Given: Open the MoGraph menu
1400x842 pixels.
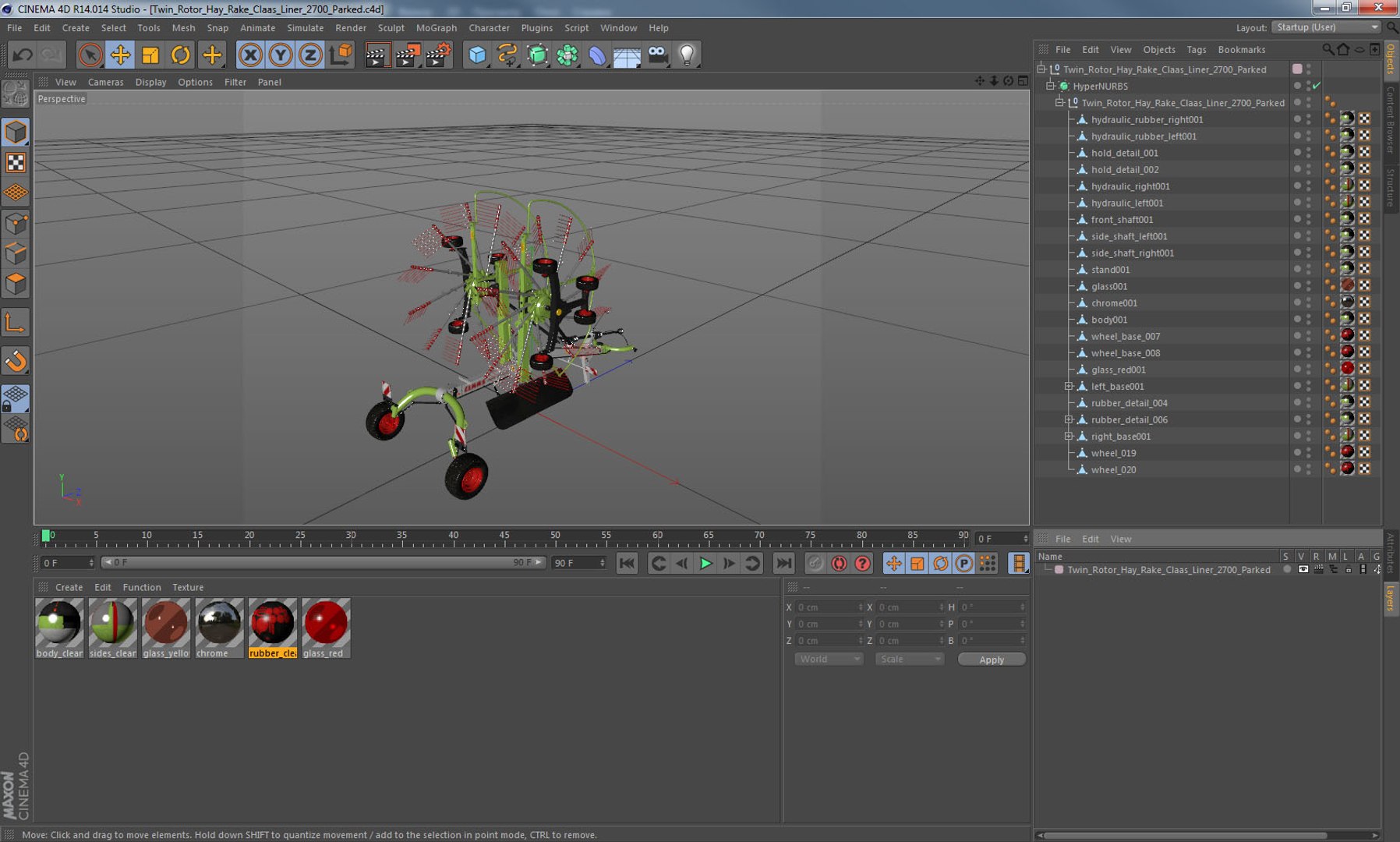Looking at the screenshot, I should (437, 28).
